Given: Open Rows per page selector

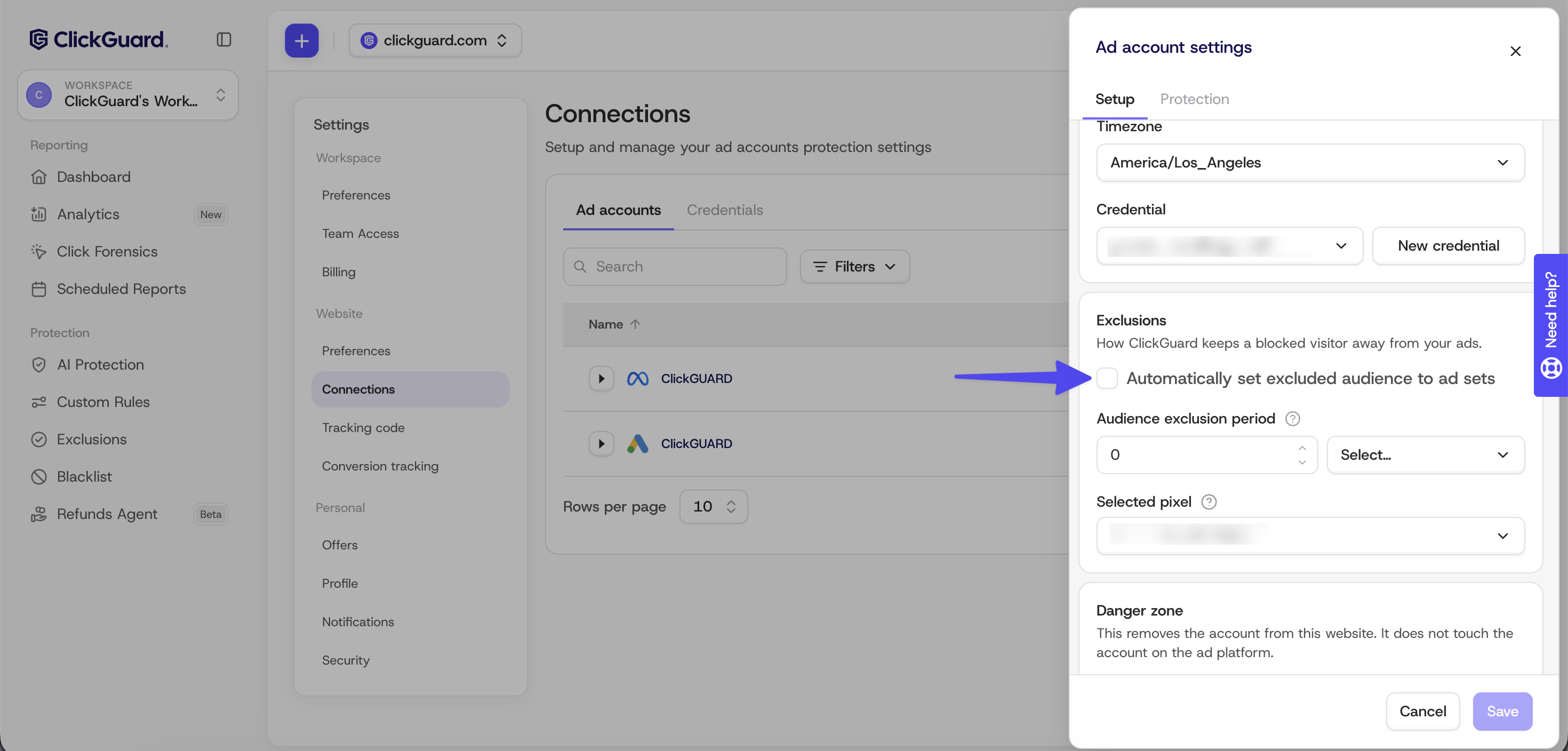Looking at the screenshot, I should coord(714,506).
